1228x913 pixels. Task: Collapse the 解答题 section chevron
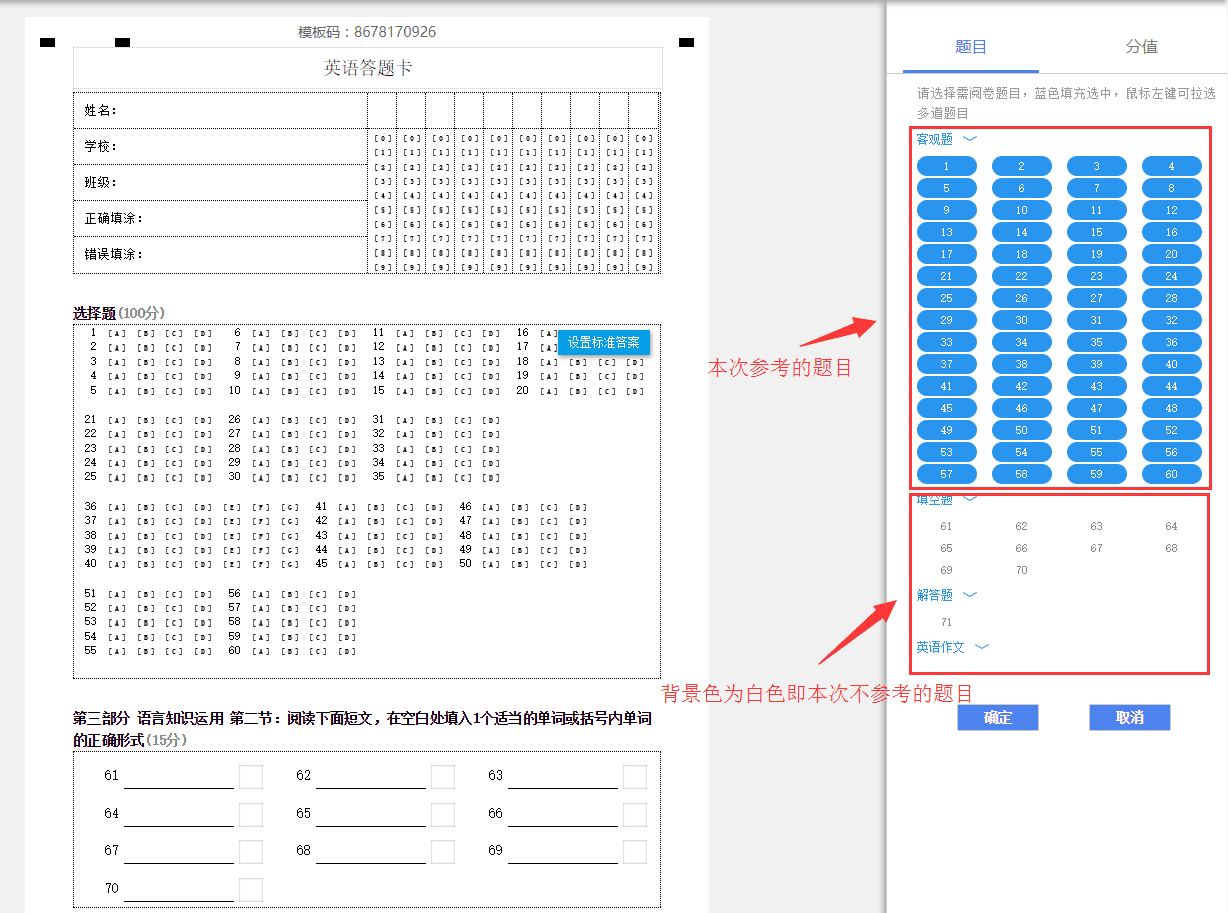tap(969, 595)
